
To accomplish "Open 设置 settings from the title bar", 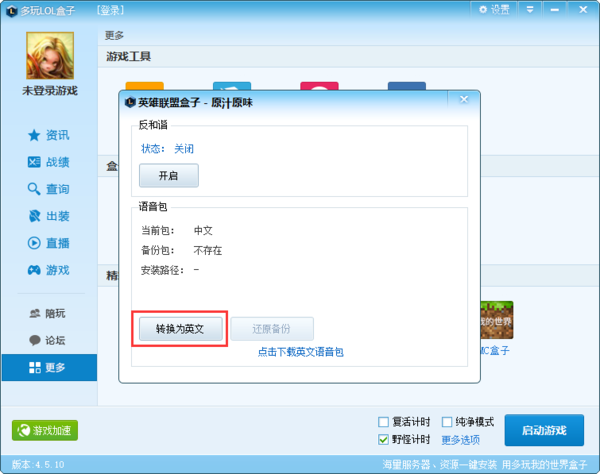I will (x=494, y=10).
